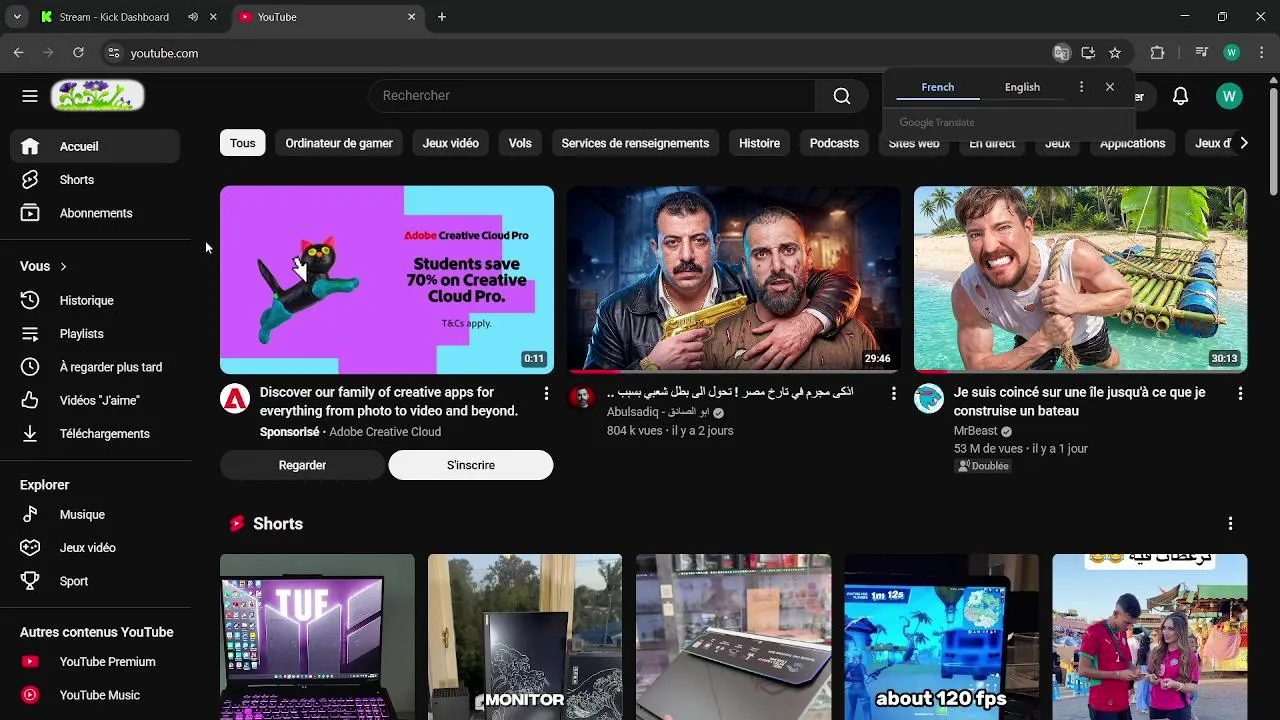1280x720 pixels.
Task: Click the Adobe Creative Cloud channel avatar
Action: pyautogui.click(x=235, y=398)
